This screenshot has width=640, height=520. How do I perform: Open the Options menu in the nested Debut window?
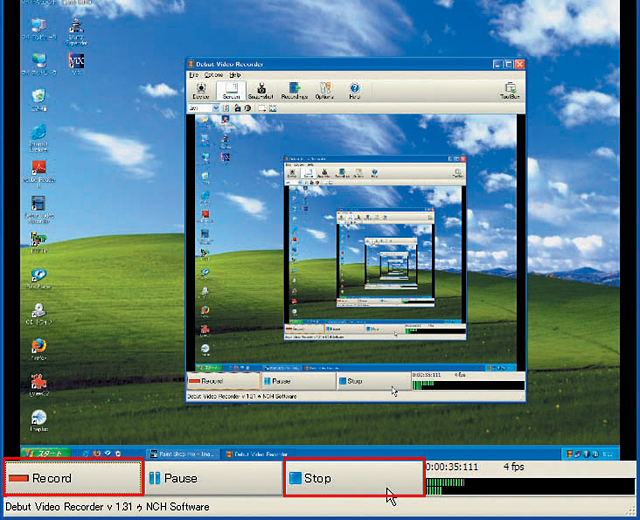coord(213,75)
